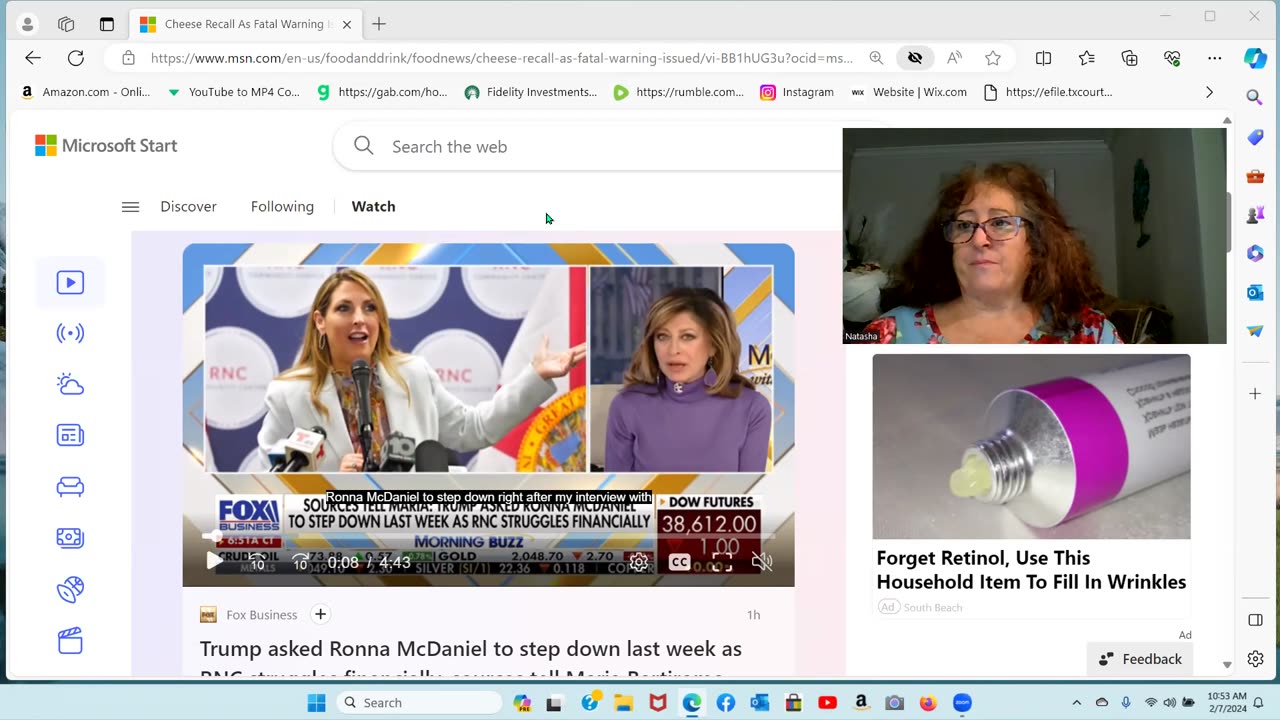1280x720 pixels.
Task: Open the Favorites list
Action: pyautogui.click(x=1087, y=58)
